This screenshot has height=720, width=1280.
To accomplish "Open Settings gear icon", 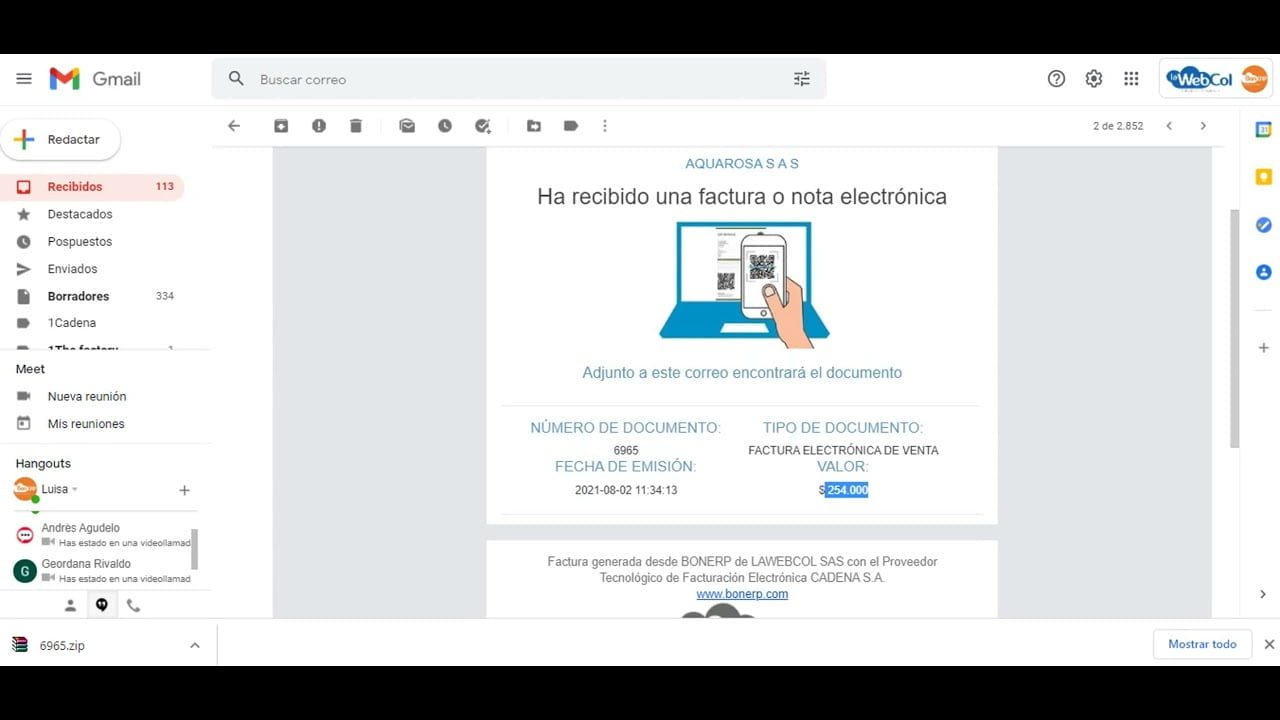I will pos(1094,79).
